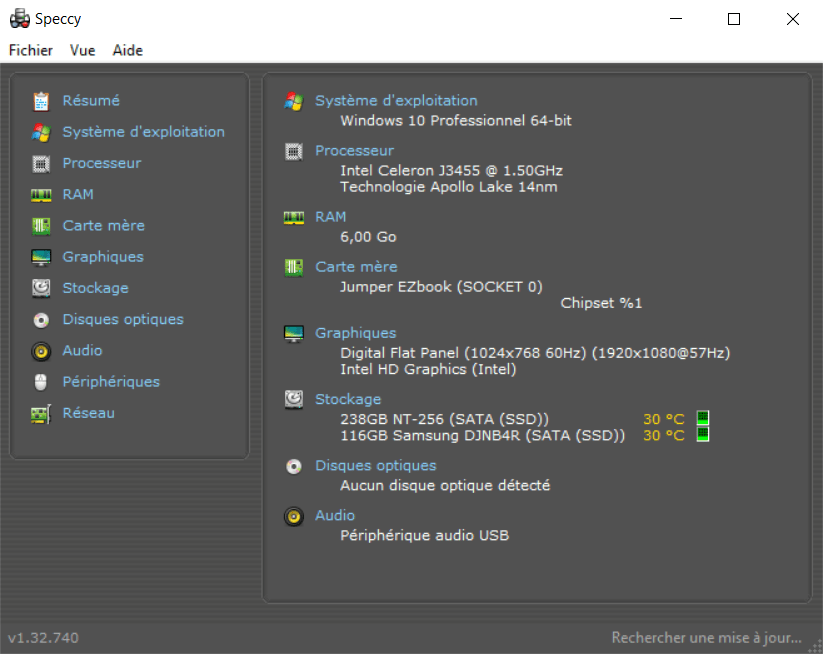Image resolution: width=823 pixels, height=654 pixels.
Task: Click the Speccy app icon in title bar
Action: pos(19,19)
